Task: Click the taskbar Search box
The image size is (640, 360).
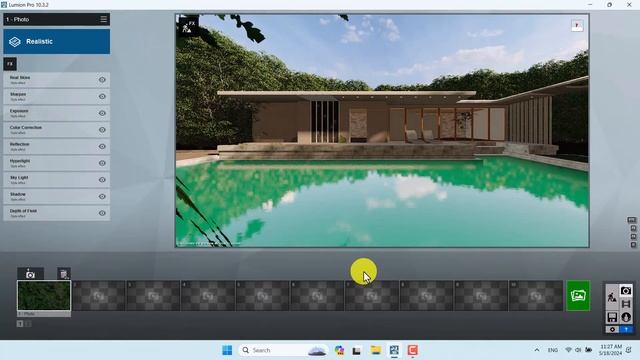Action: [x=283, y=350]
